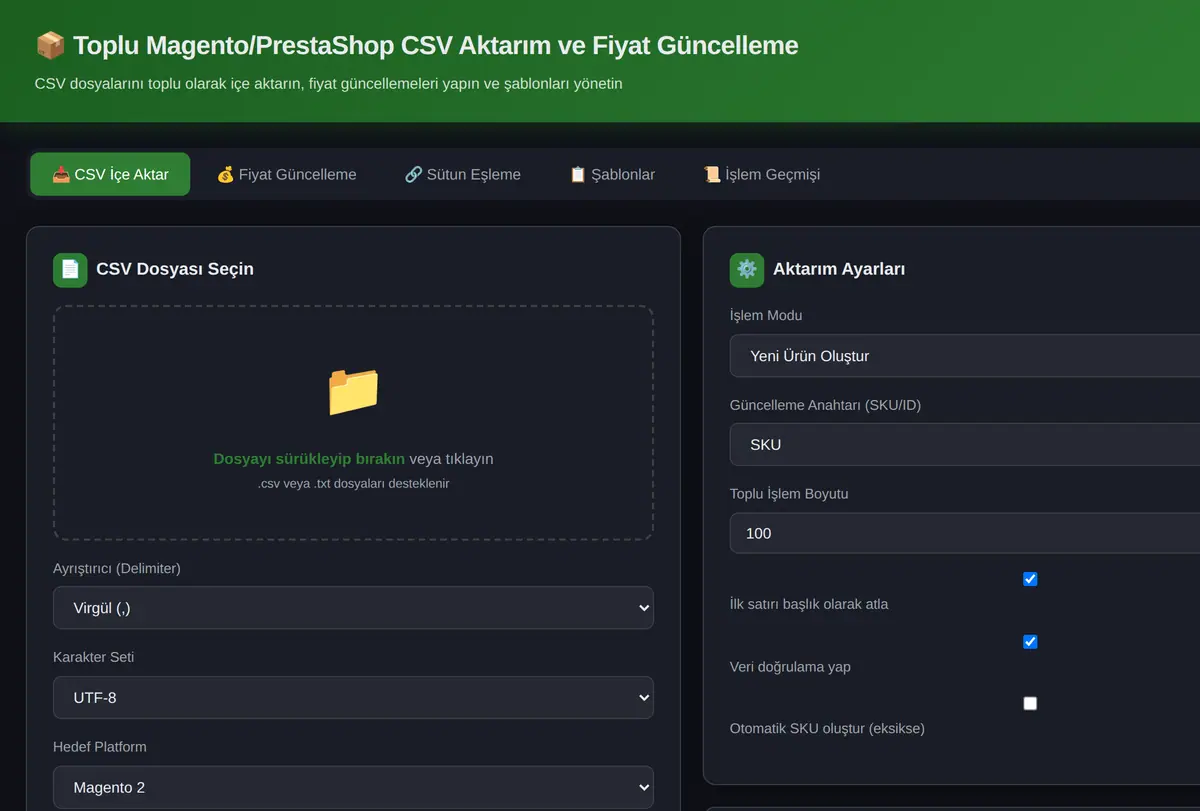Go to the Şablonlar tab
1200x811 pixels.
(x=612, y=174)
